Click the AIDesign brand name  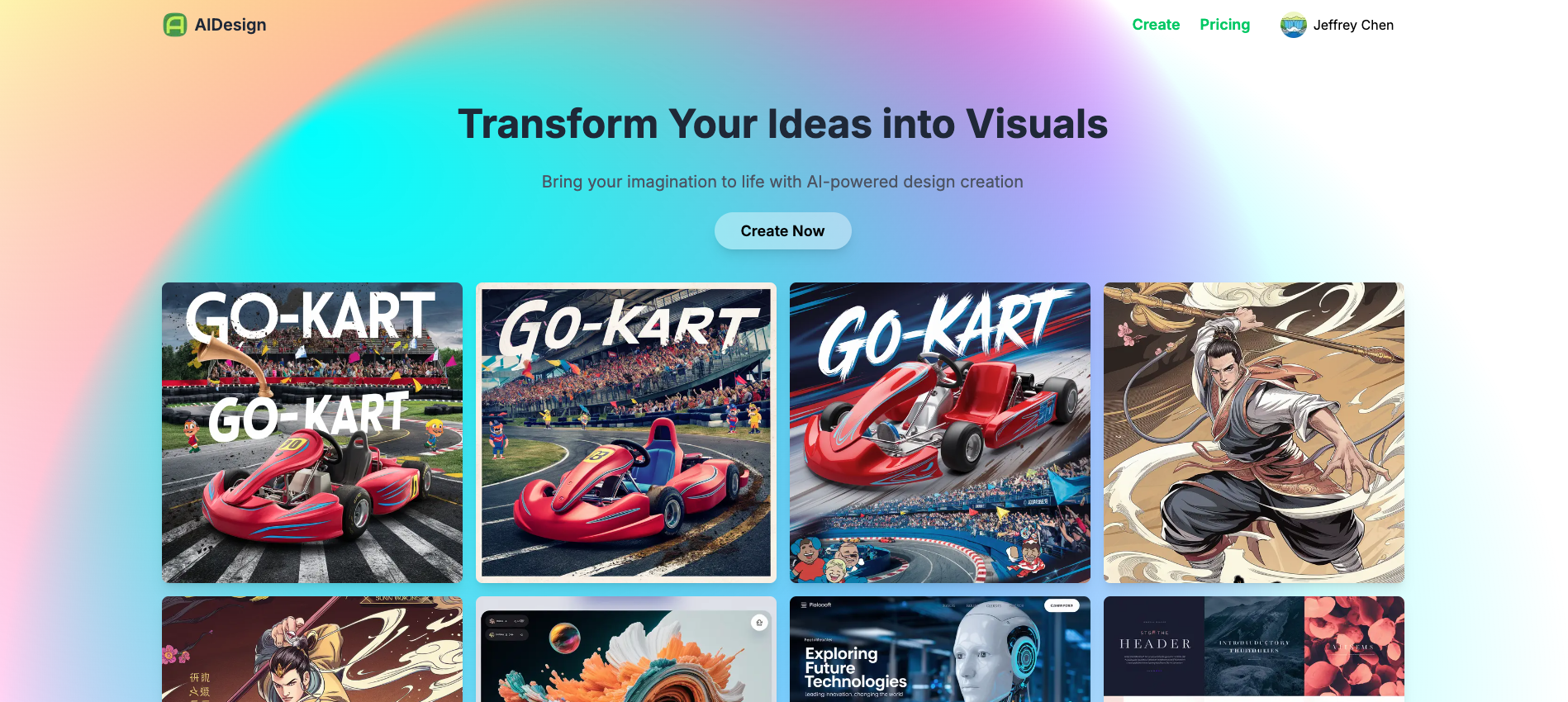tap(230, 25)
